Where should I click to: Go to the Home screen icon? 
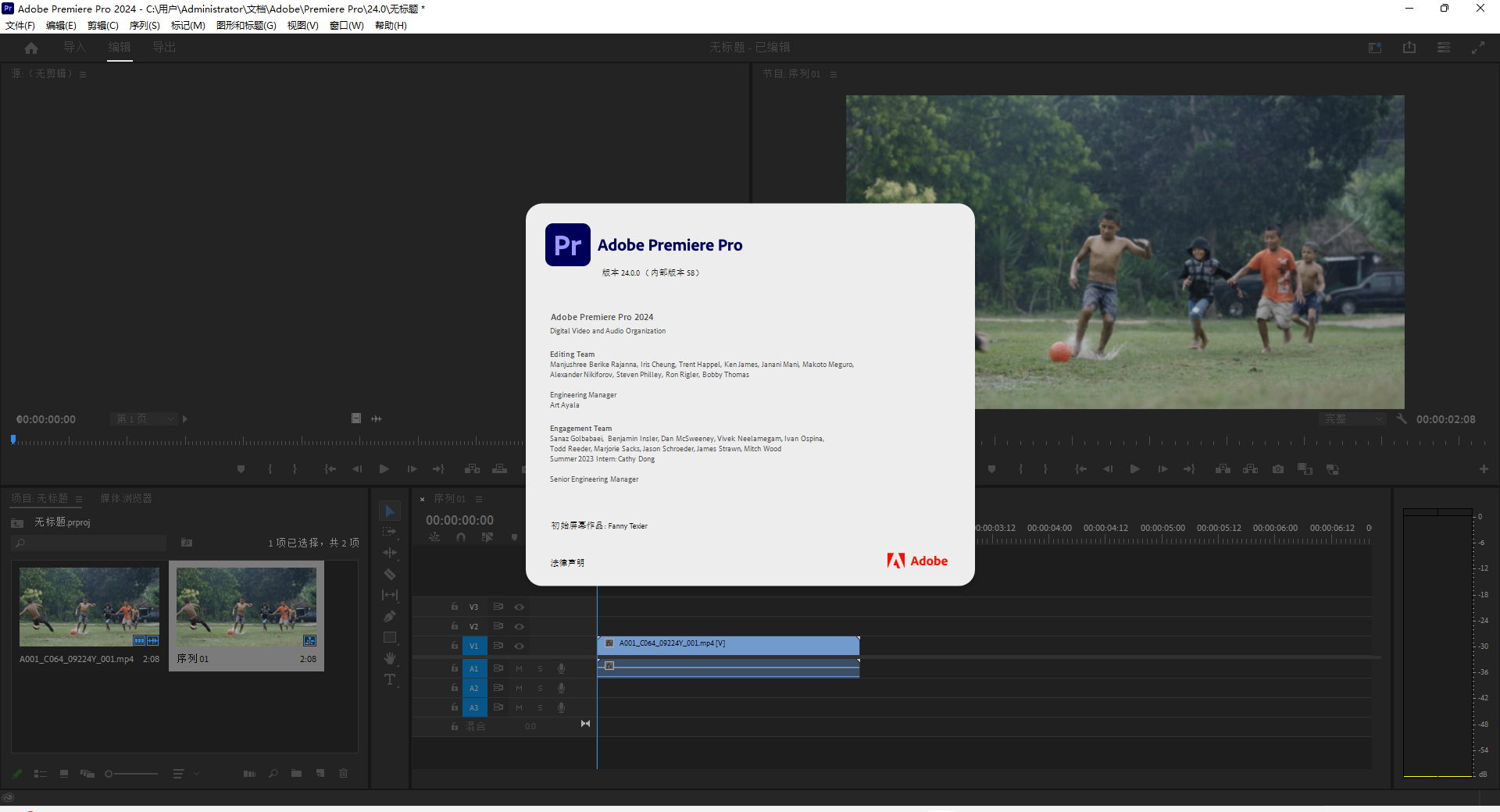31,48
